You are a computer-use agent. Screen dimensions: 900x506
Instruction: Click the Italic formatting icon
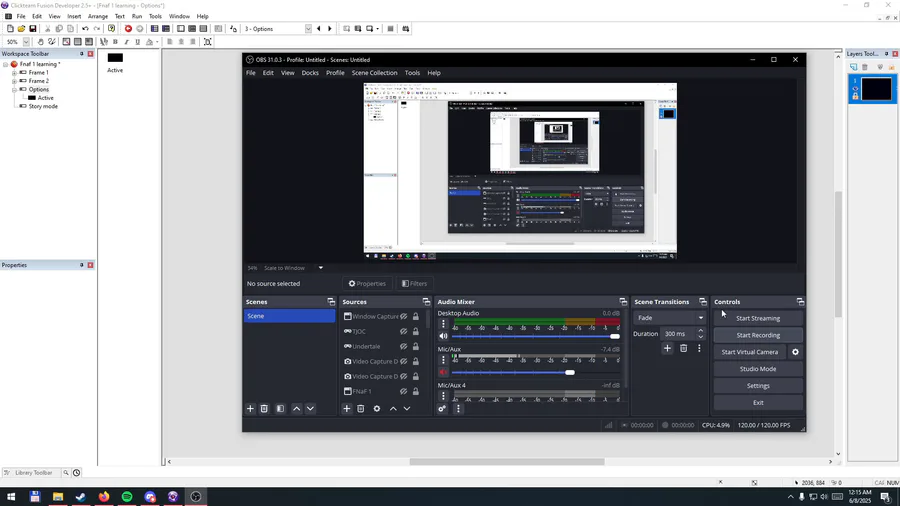click(126, 42)
